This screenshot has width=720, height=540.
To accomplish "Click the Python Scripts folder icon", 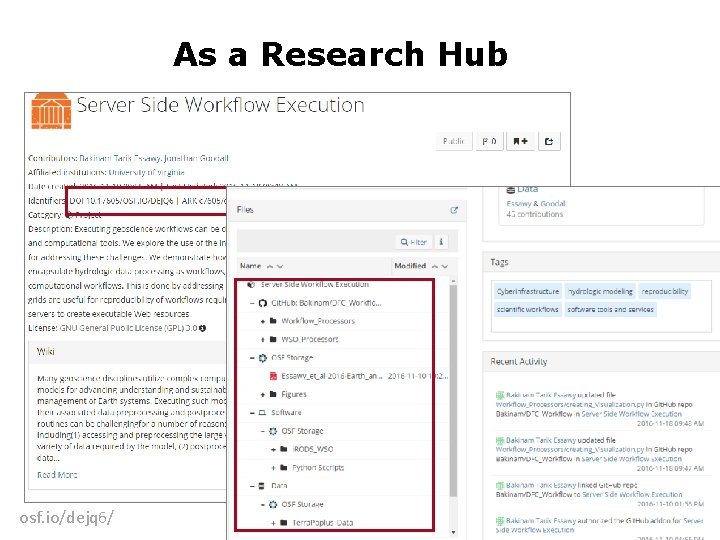I will click(284, 467).
